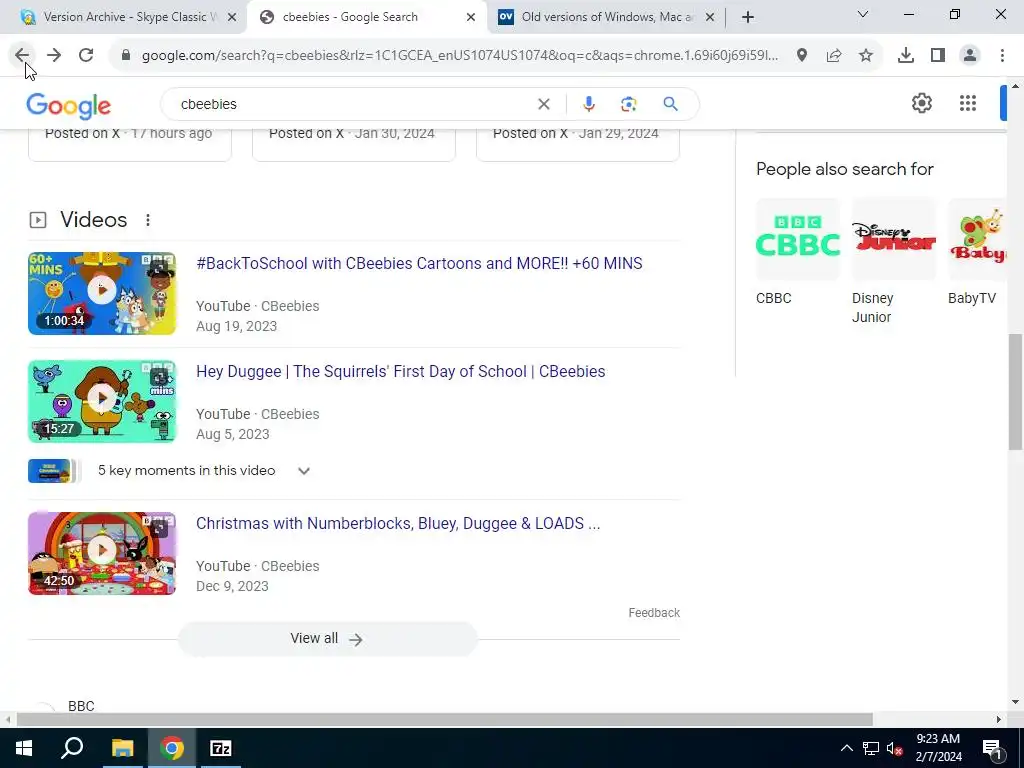This screenshot has width=1024, height=768.
Task: Click Google Chrome icon in taskbar
Action: 172,748
